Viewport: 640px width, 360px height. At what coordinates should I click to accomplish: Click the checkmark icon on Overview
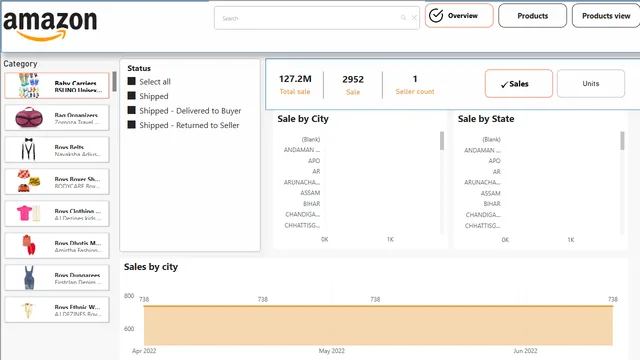tap(436, 16)
